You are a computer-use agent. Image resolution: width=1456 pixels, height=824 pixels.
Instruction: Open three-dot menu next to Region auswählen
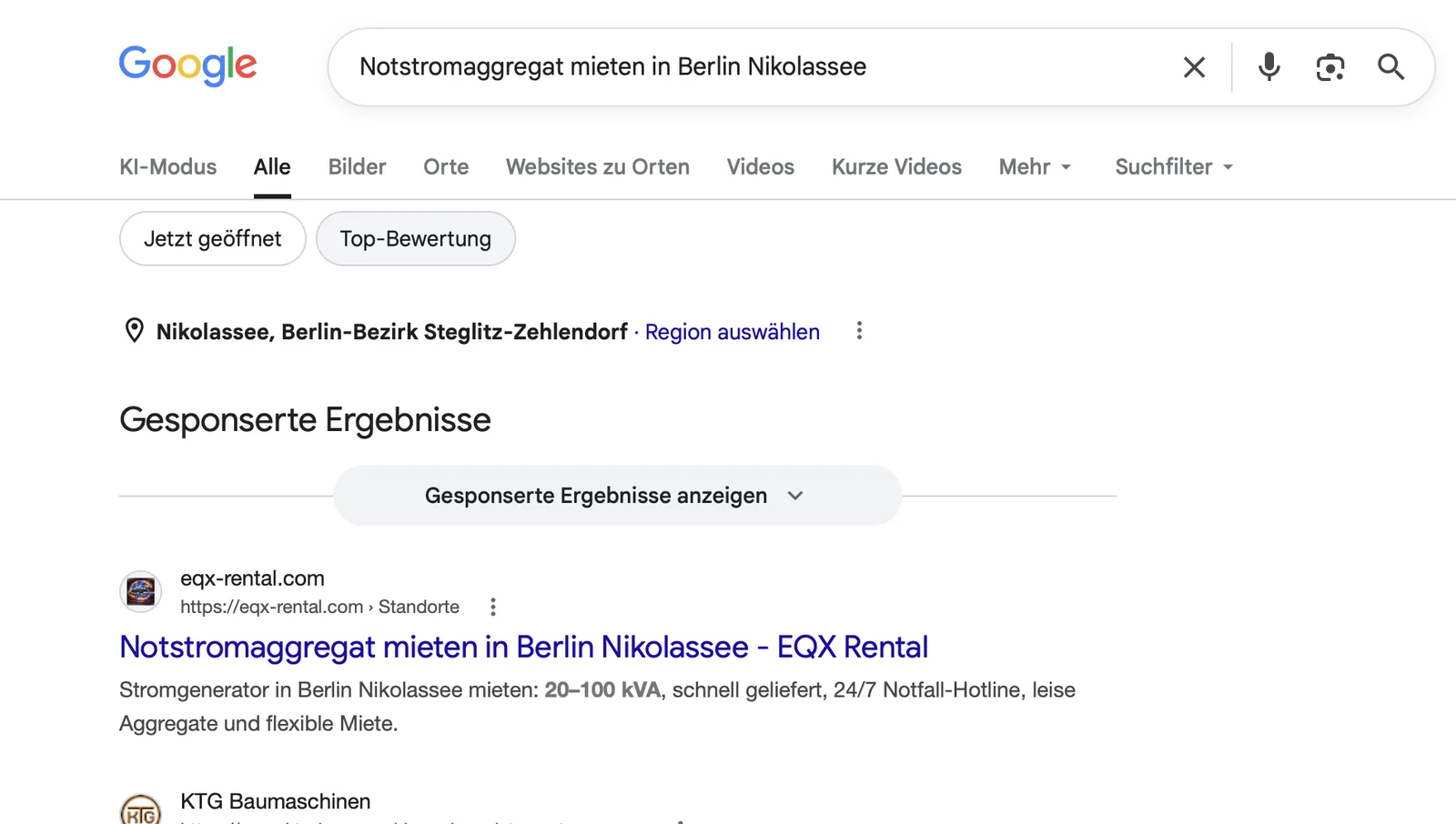pos(859,331)
